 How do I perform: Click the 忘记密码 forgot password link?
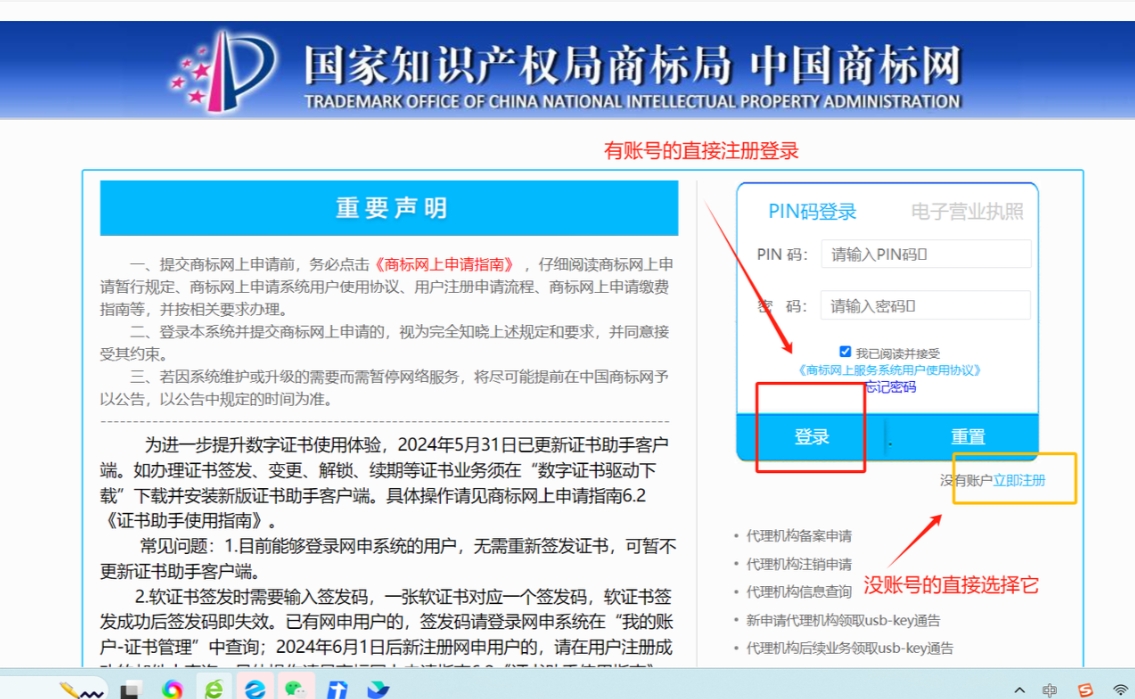coord(891,387)
